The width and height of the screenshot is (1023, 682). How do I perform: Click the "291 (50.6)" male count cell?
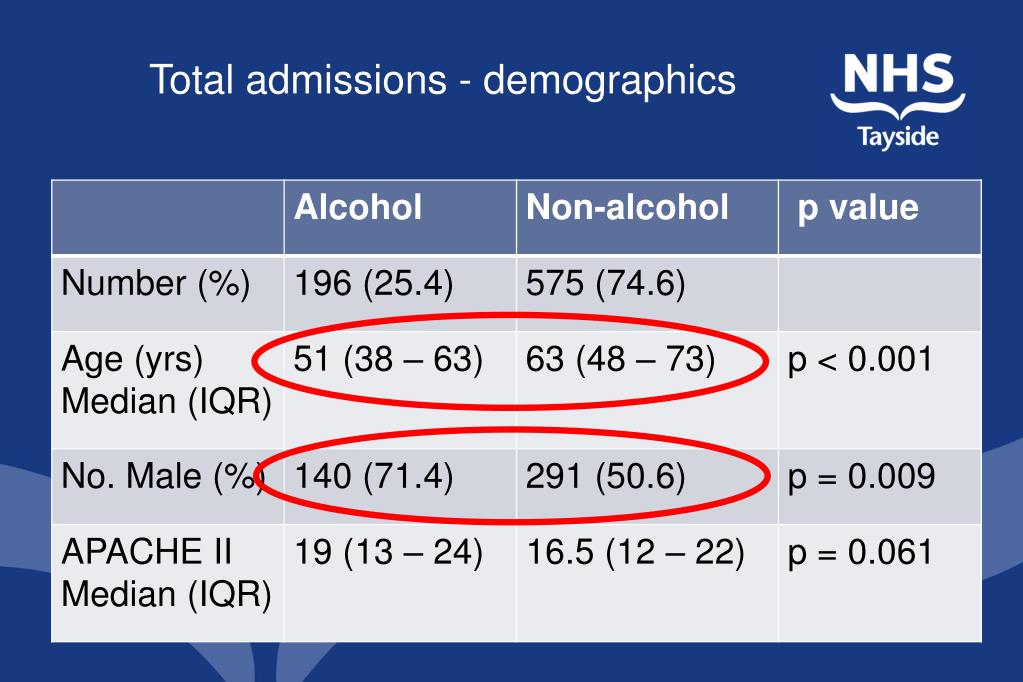[x=606, y=476]
